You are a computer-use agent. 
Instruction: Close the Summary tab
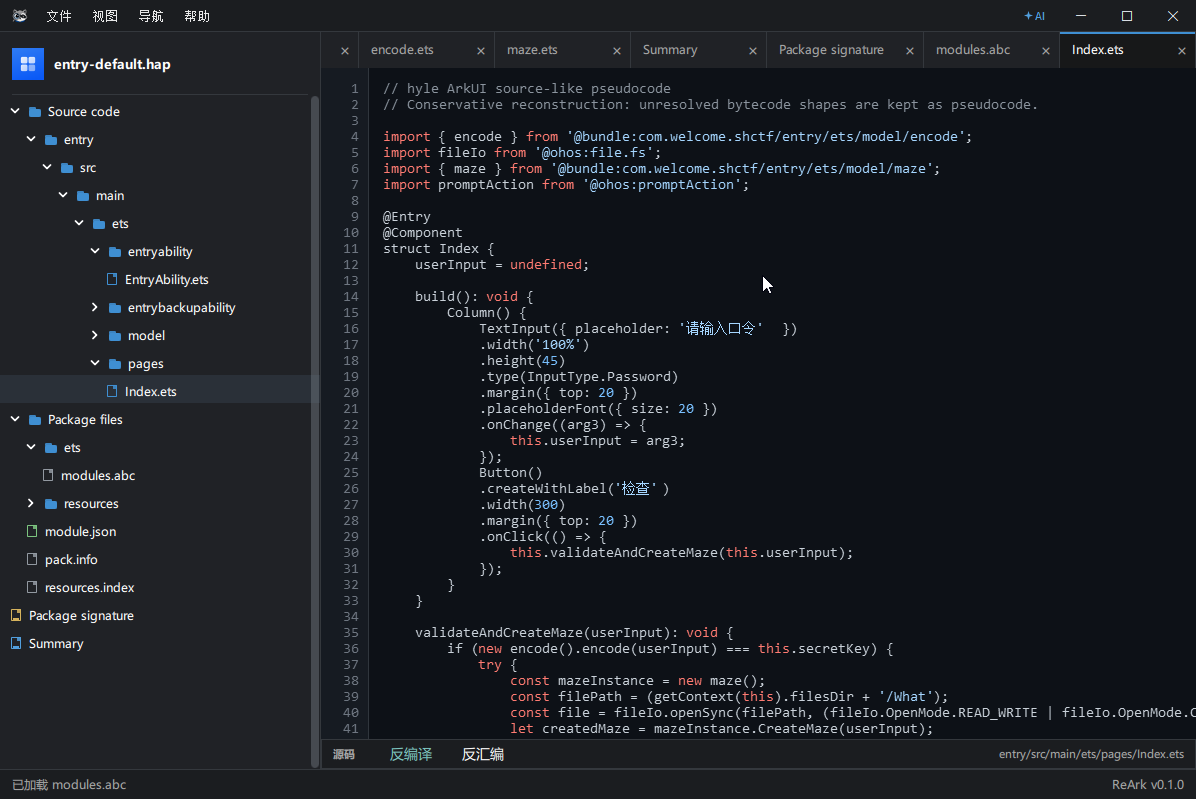tap(752, 51)
